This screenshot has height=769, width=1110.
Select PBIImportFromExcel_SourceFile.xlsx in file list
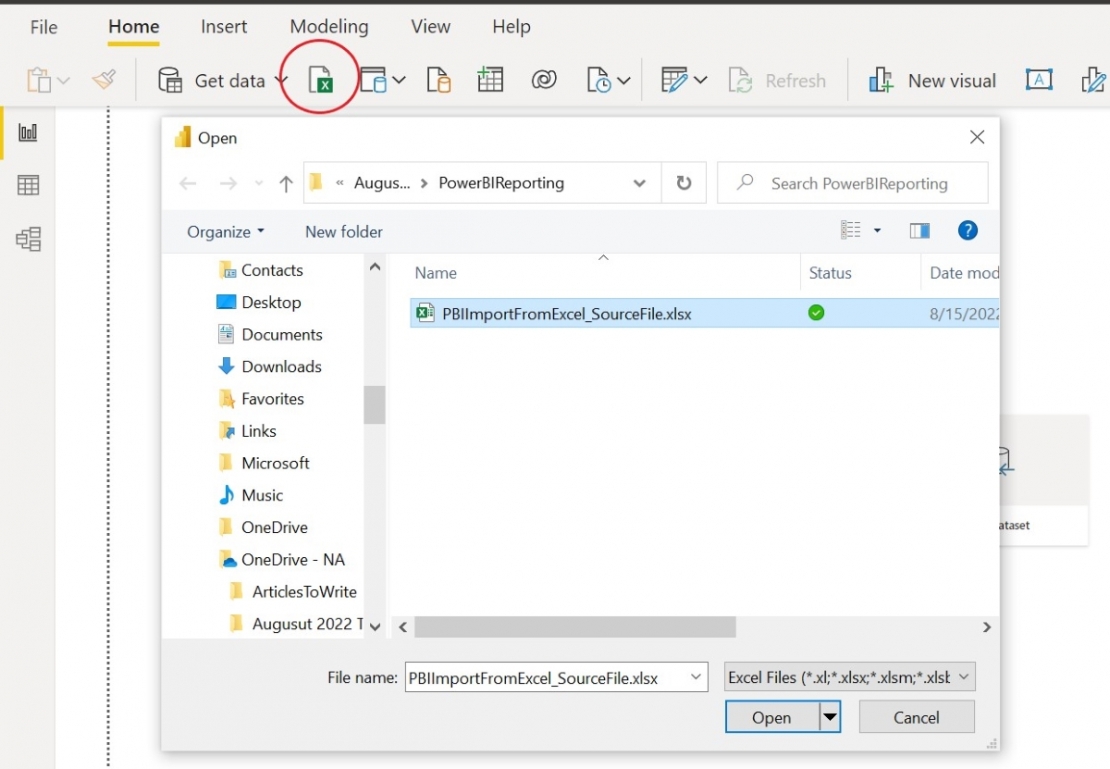click(566, 314)
